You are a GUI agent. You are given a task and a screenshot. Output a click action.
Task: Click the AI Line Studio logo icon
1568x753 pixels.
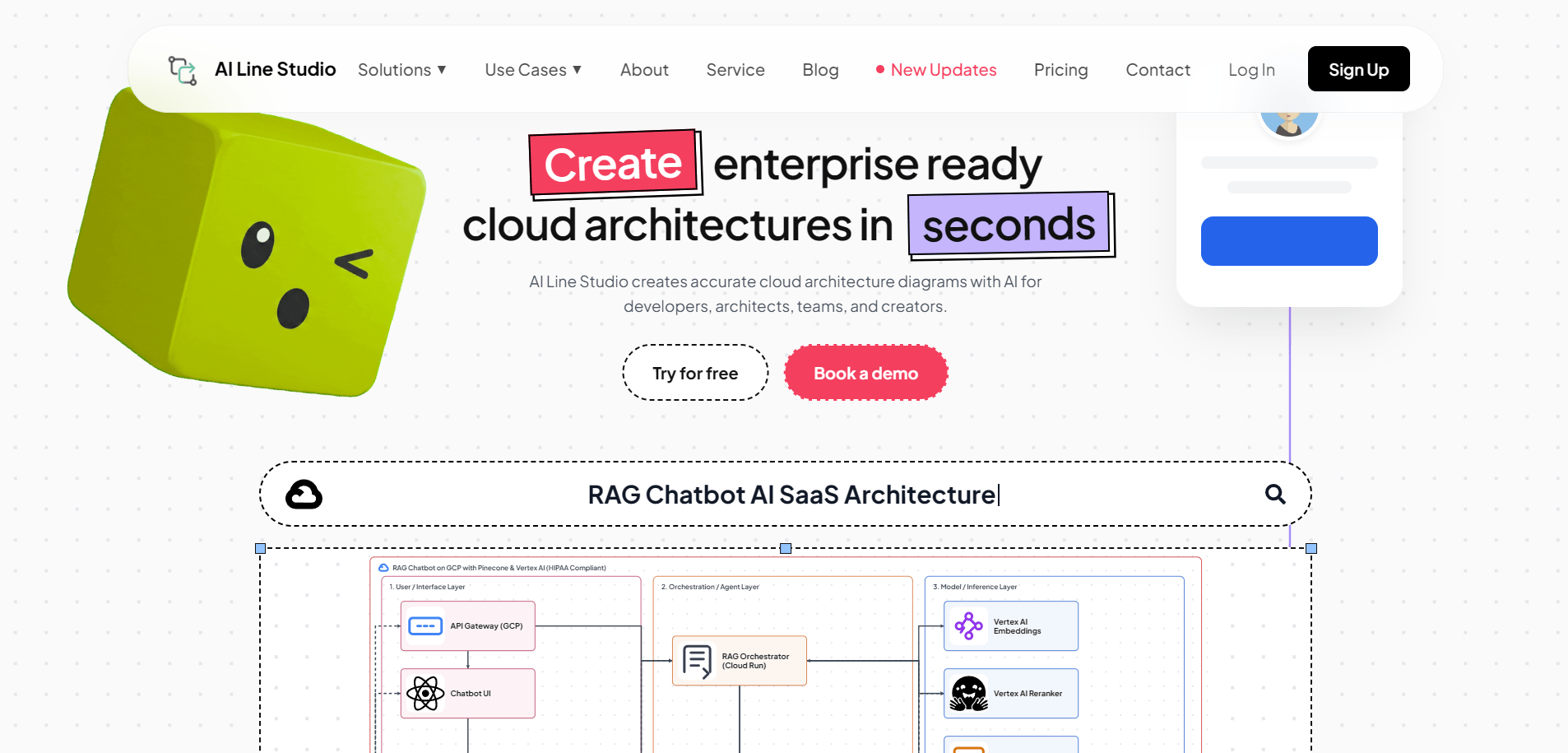click(x=183, y=70)
